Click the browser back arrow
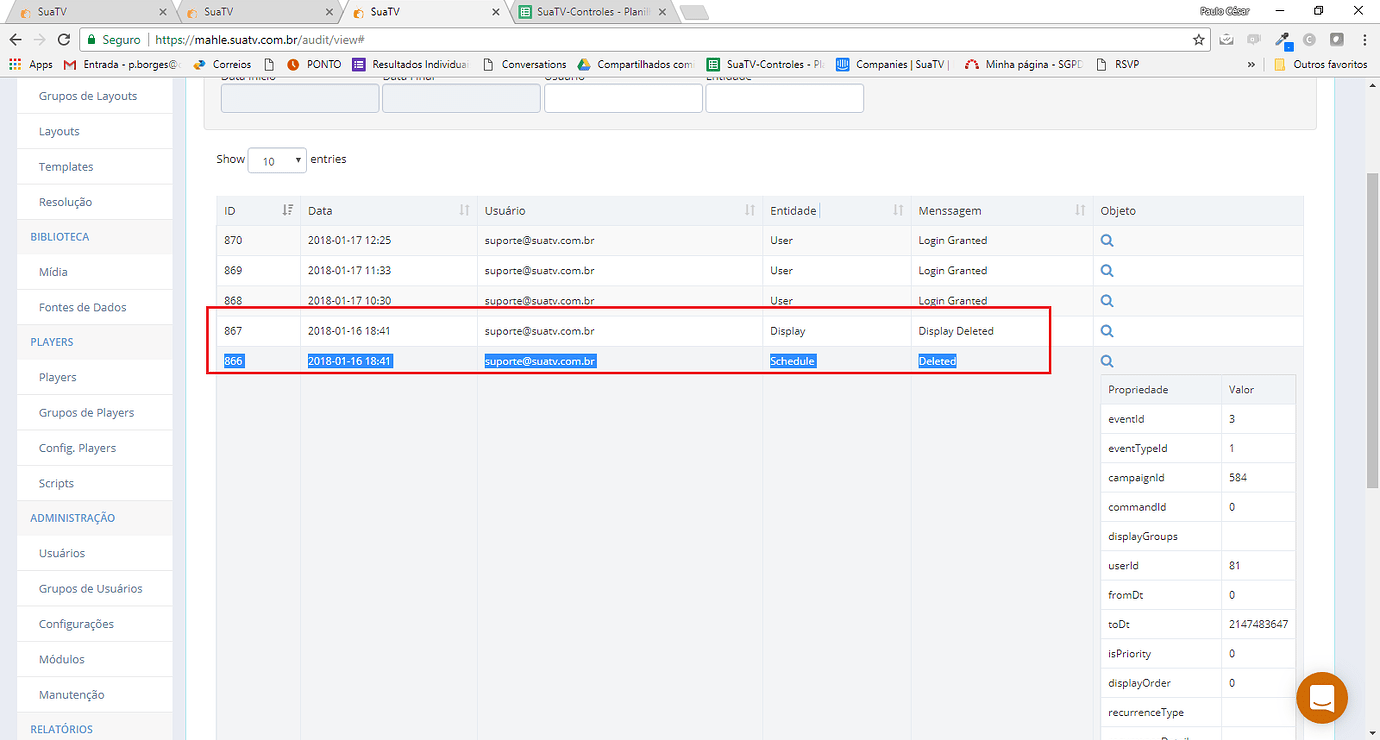 click(x=16, y=40)
